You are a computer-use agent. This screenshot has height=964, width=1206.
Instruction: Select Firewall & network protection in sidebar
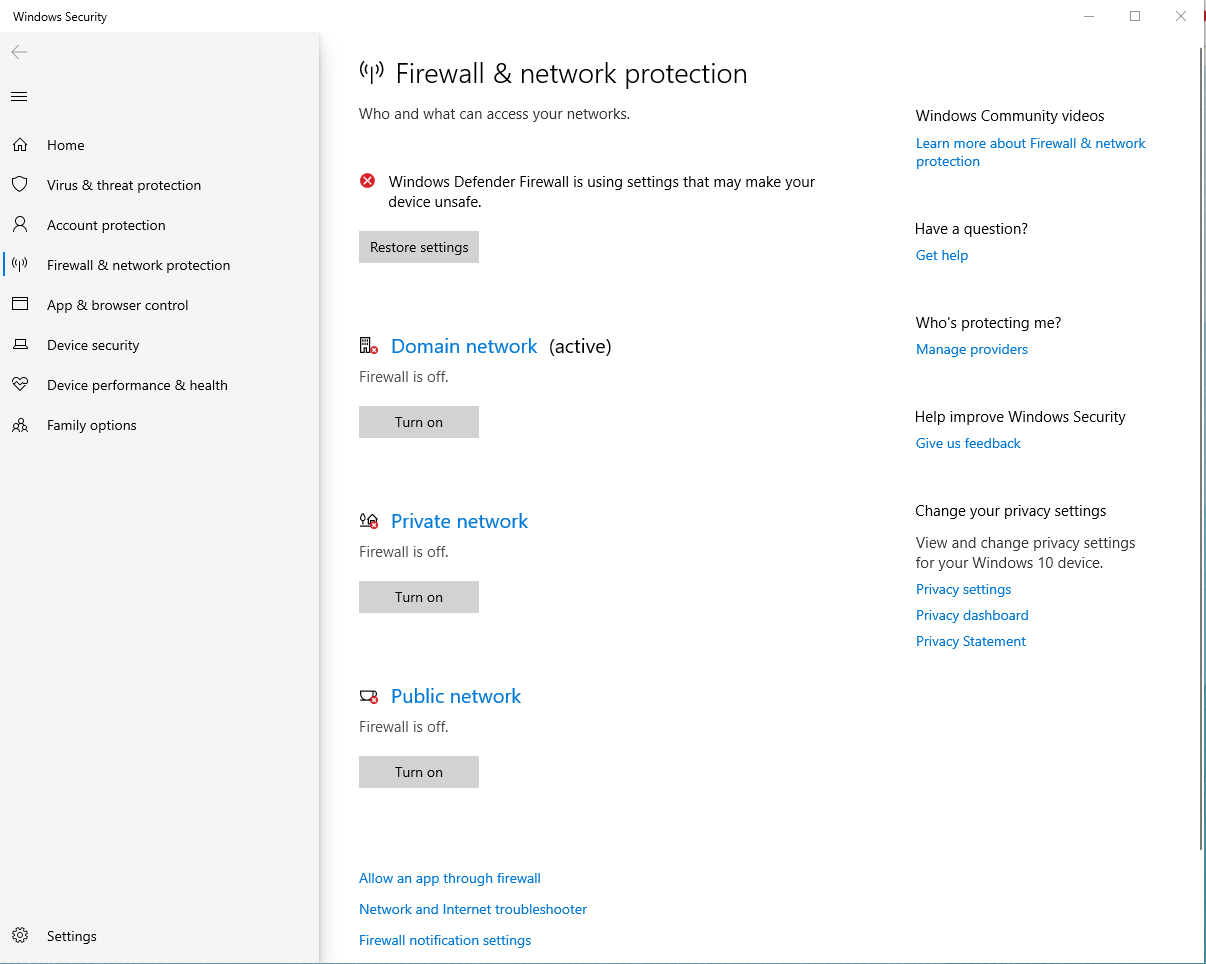click(x=139, y=265)
